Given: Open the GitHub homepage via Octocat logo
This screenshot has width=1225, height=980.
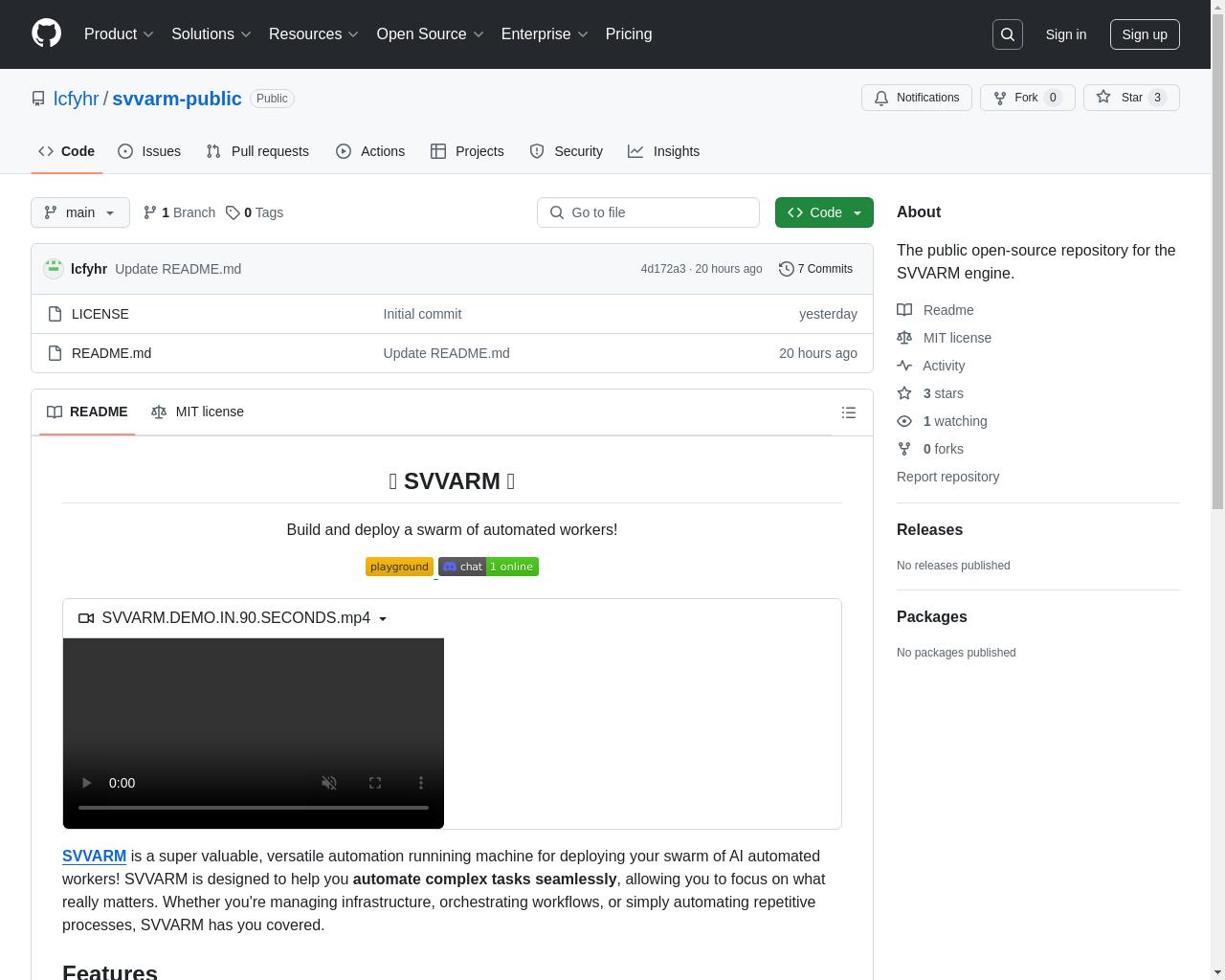Looking at the screenshot, I should pos(46,33).
